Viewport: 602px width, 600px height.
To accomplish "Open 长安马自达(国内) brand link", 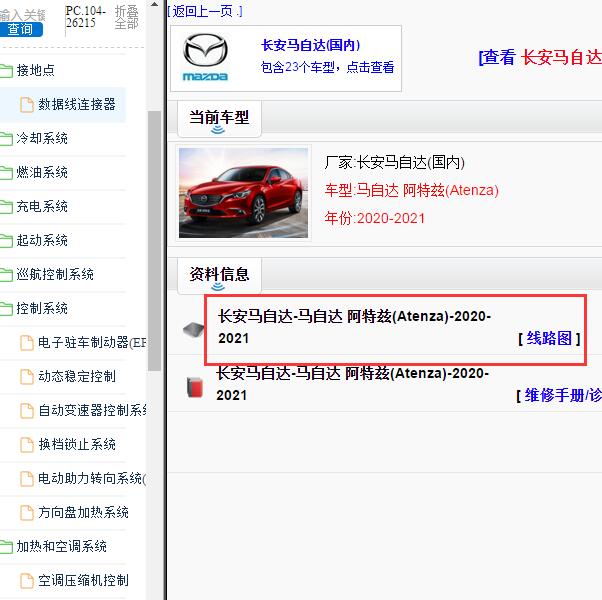I will (311, 45).
